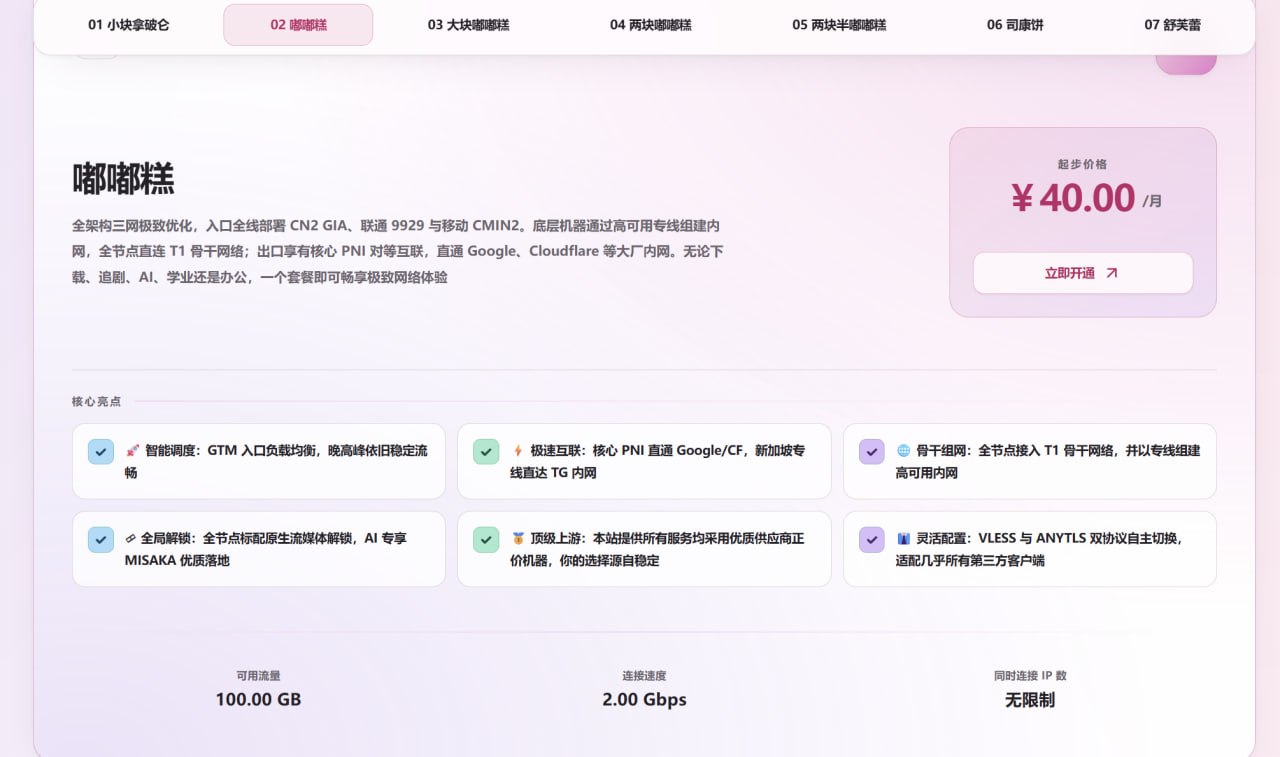Image resolution: width=1280 pixels, height=757 pixels.
Task: Click the plan description paragraph starting 全架构三网
Action: (x=398, y=251)
